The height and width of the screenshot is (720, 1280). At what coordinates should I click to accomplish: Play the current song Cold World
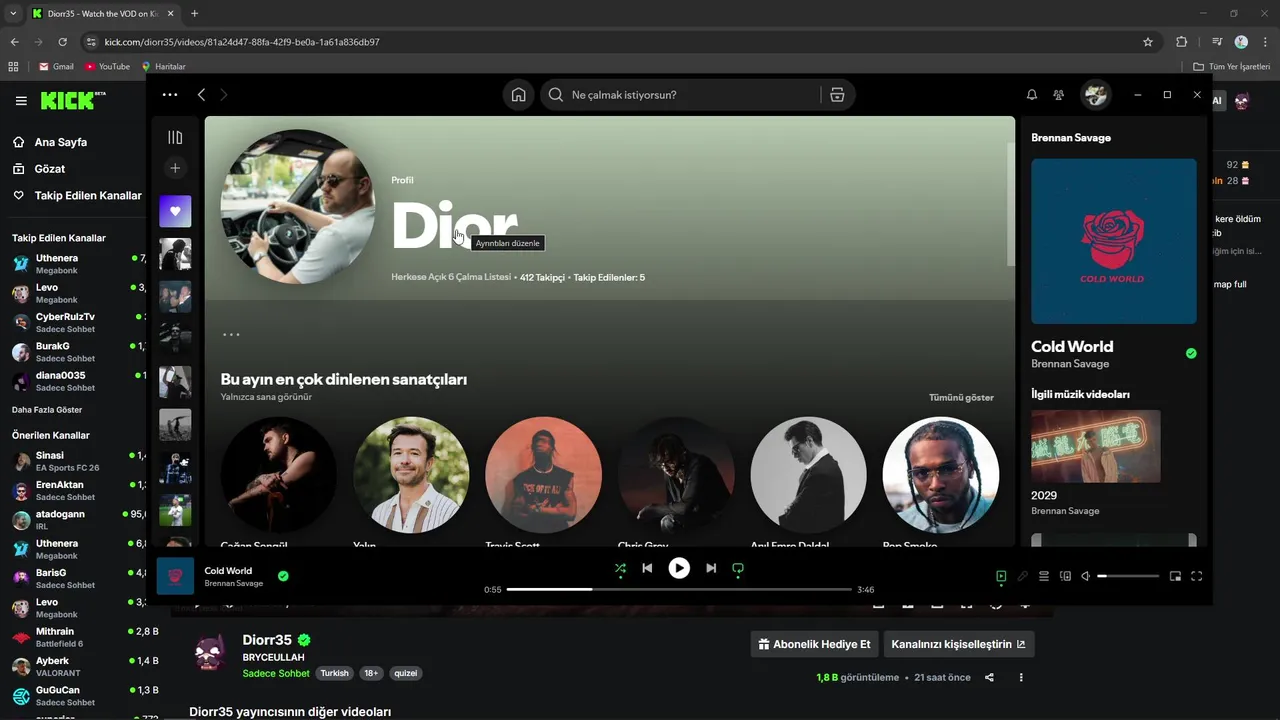click(x=679, y=568)
